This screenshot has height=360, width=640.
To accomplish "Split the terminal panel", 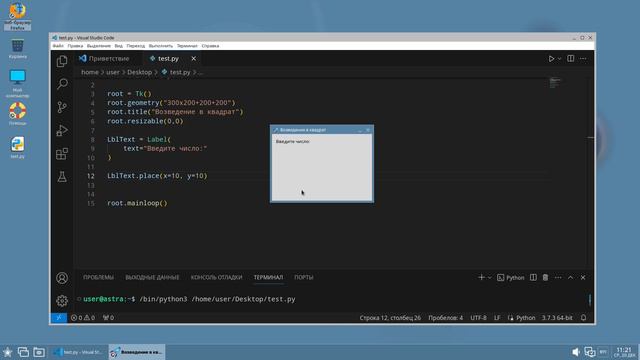I will [533, 278].
